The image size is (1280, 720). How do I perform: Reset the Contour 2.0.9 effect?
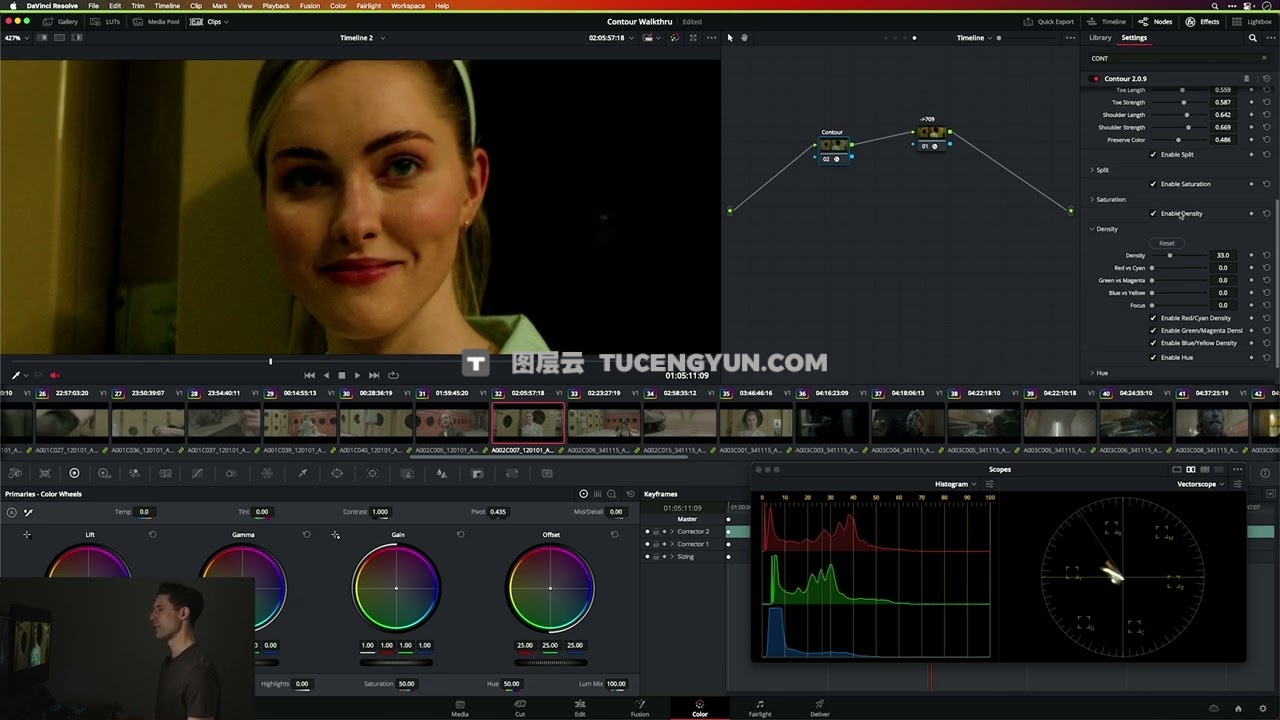[x=1265, y=78]
